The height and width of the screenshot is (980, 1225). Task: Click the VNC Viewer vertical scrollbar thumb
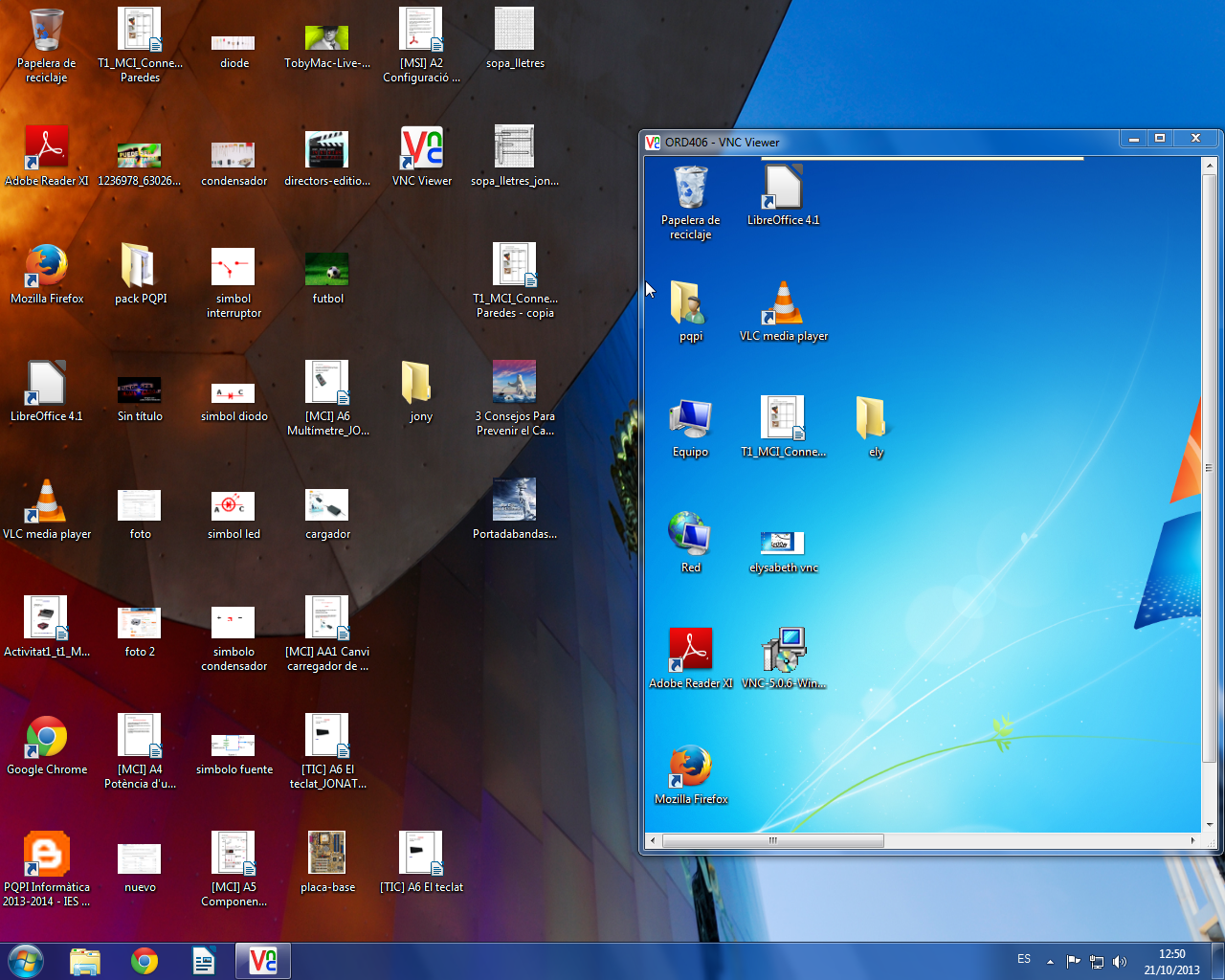pyautogui.click(x=1209, y=468)
